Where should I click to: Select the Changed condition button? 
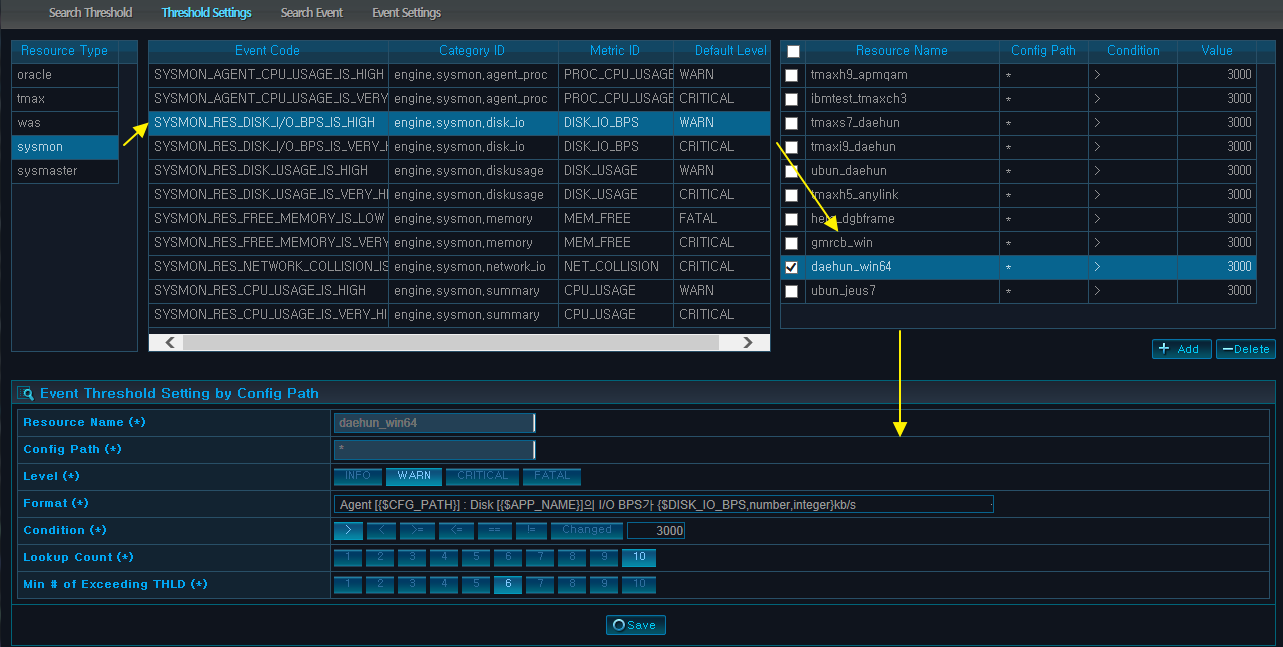click(587, 530)
